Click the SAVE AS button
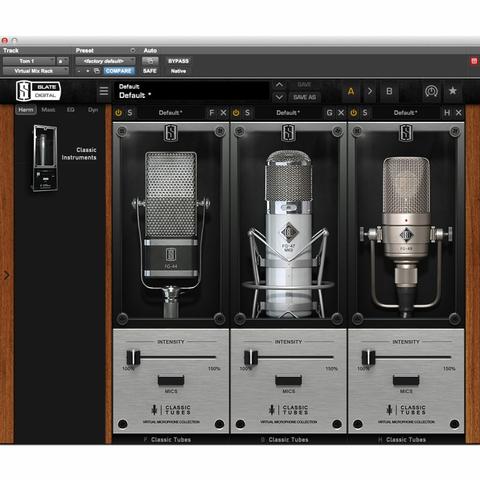 (x=304, y=97)
